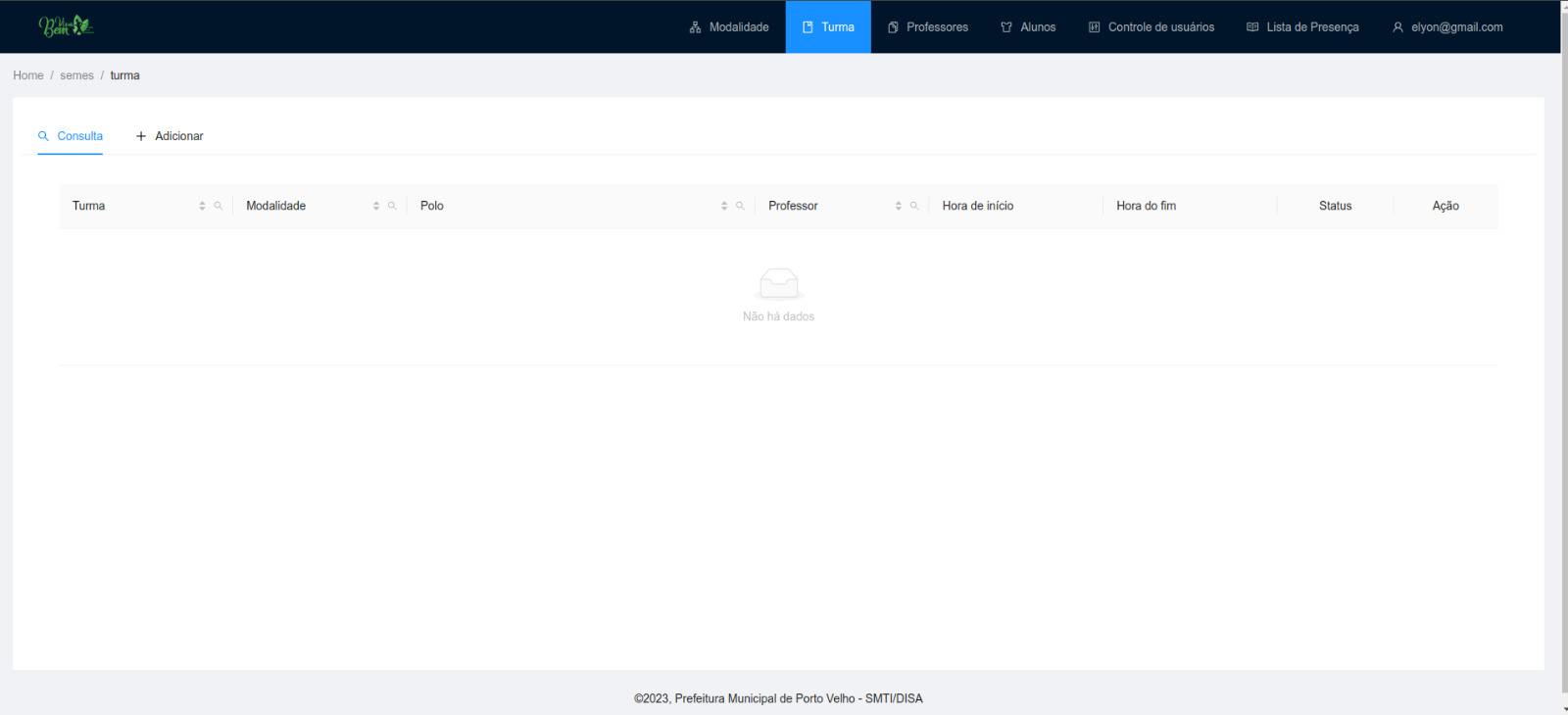Click the Prefeitura Municipal footer text
The height and width of the screenshot is (715, 1568).
pos(778,698)
